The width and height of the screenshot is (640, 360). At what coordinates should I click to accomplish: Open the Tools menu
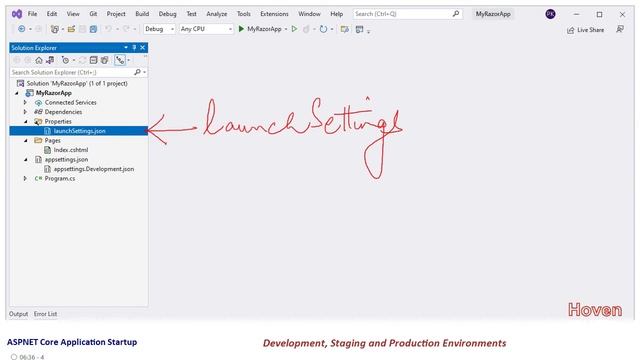tap(244, 14)
